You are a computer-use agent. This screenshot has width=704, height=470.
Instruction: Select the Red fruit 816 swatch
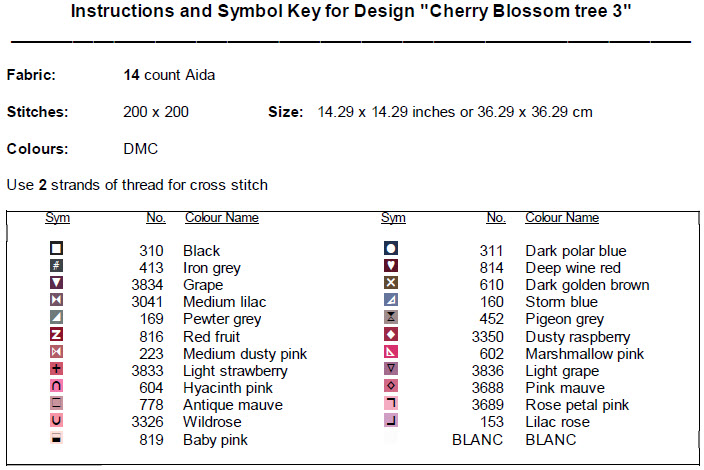pos(57,335)
